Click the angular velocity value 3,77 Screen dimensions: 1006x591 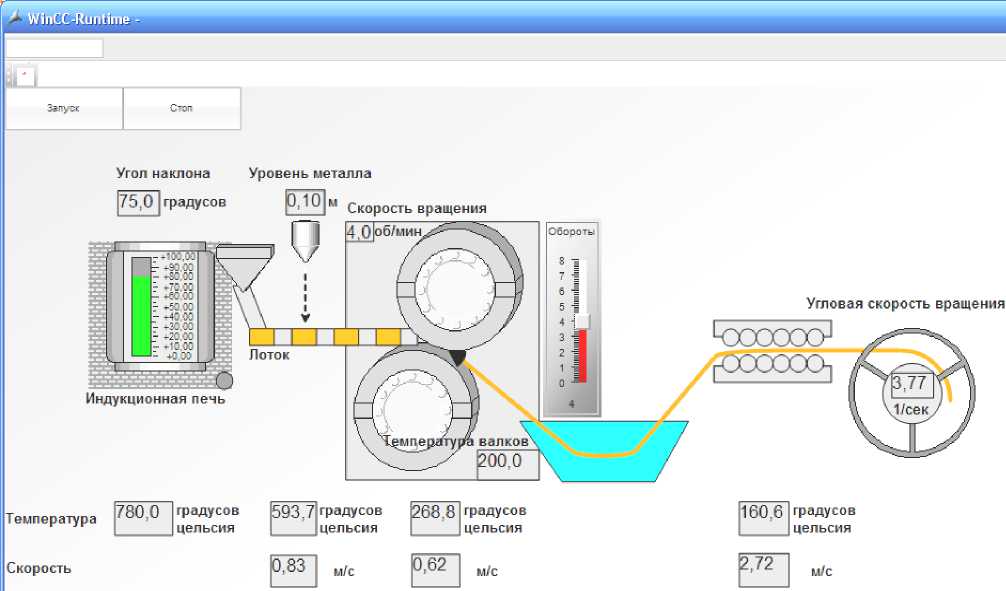click(910, 384)
